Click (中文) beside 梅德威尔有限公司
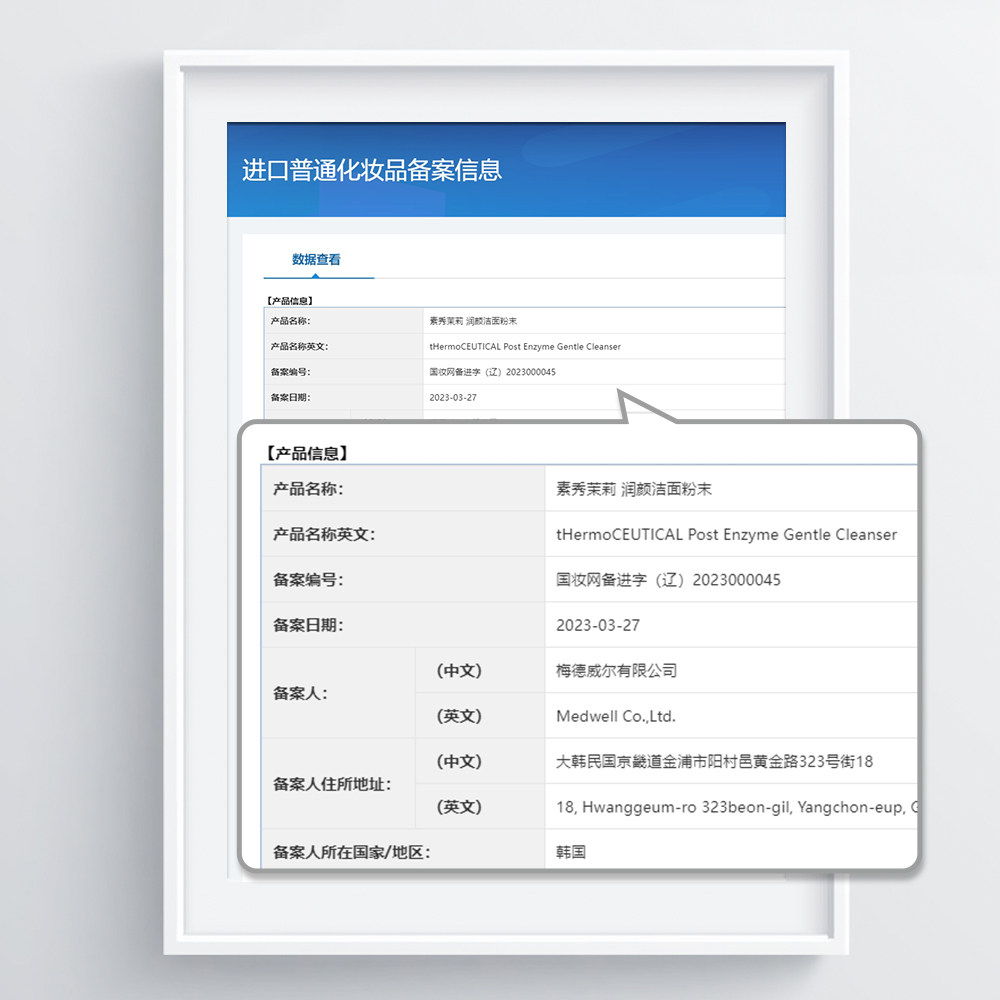 point(459,671)
